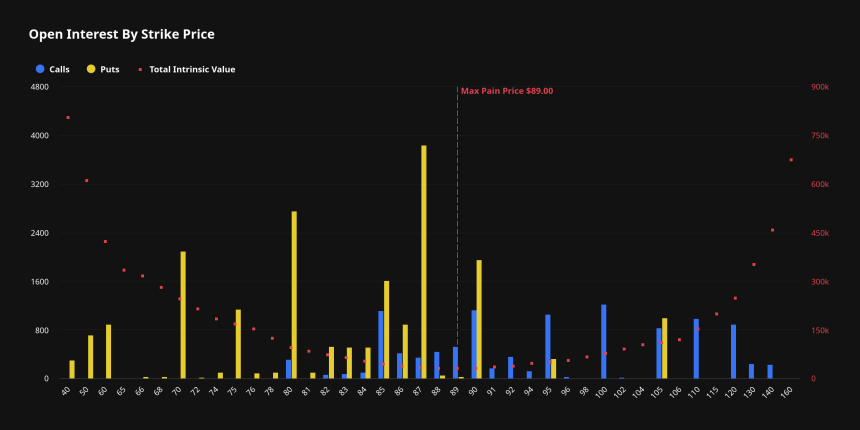The height and width of the screenshot is (430, 860).
Task: Select the tallest yellow put bar at strike 87
Action: coord(424,262)
